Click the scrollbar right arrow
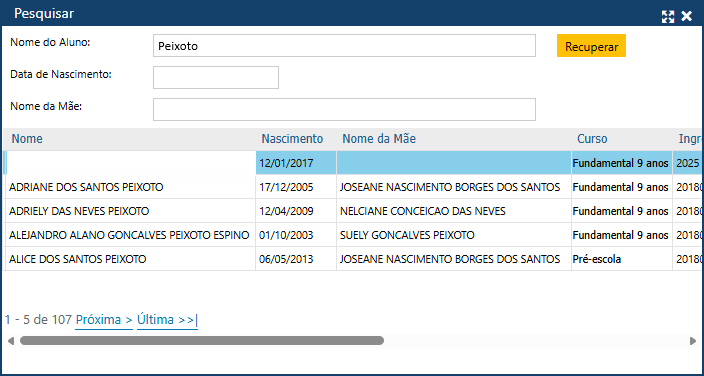Image resolution: width=704 pixels, height=376 pixels. [693, 341]
